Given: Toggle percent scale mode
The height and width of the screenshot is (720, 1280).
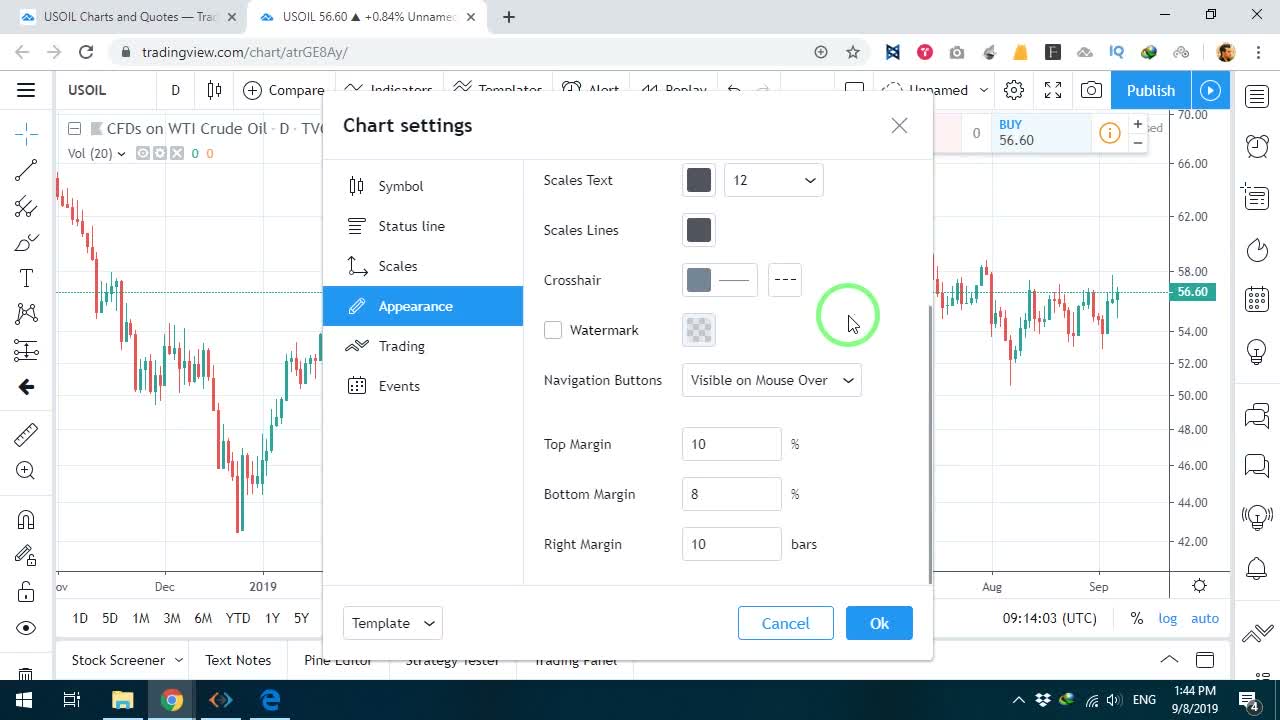Looking at the screenshot, I should [1137, 618].
